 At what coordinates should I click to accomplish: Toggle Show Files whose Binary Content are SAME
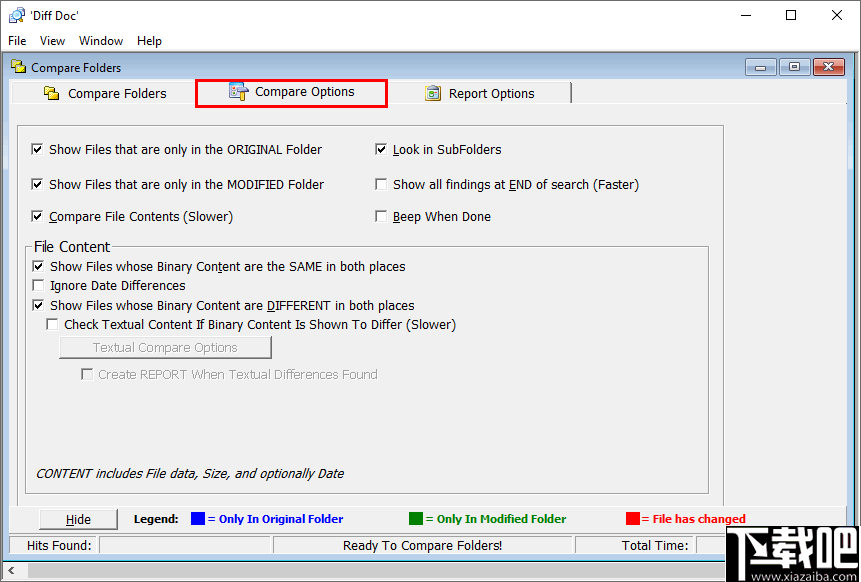tap(38, 267)
